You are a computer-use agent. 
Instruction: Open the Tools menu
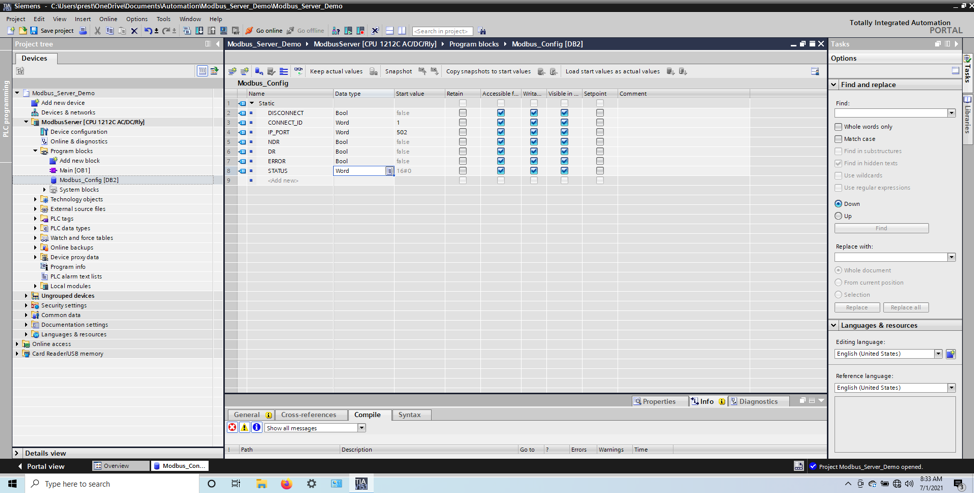163,19
